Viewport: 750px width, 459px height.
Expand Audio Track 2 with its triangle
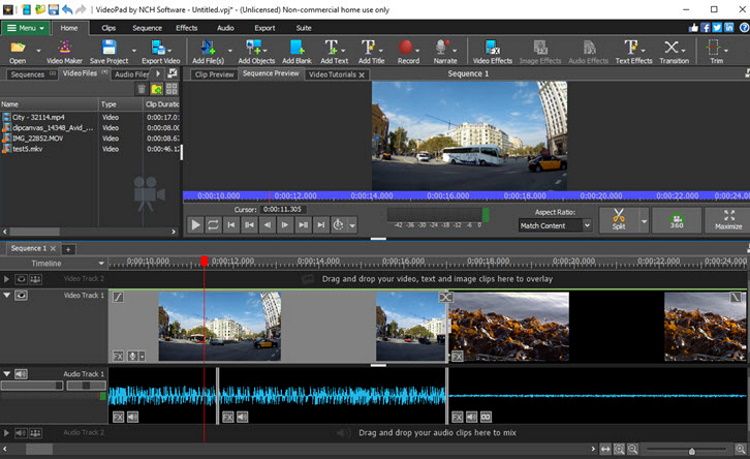[7, 433]
